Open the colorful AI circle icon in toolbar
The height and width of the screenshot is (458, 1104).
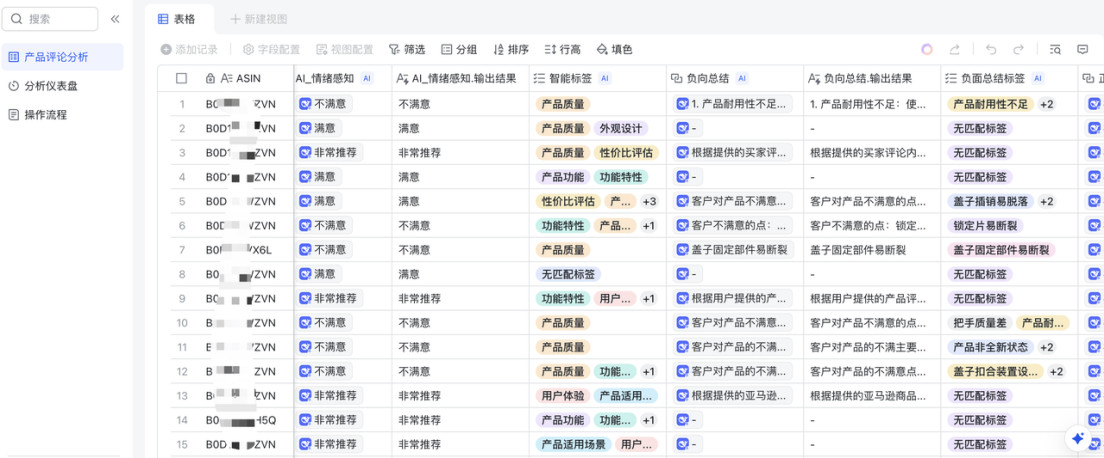pos(927,49)
